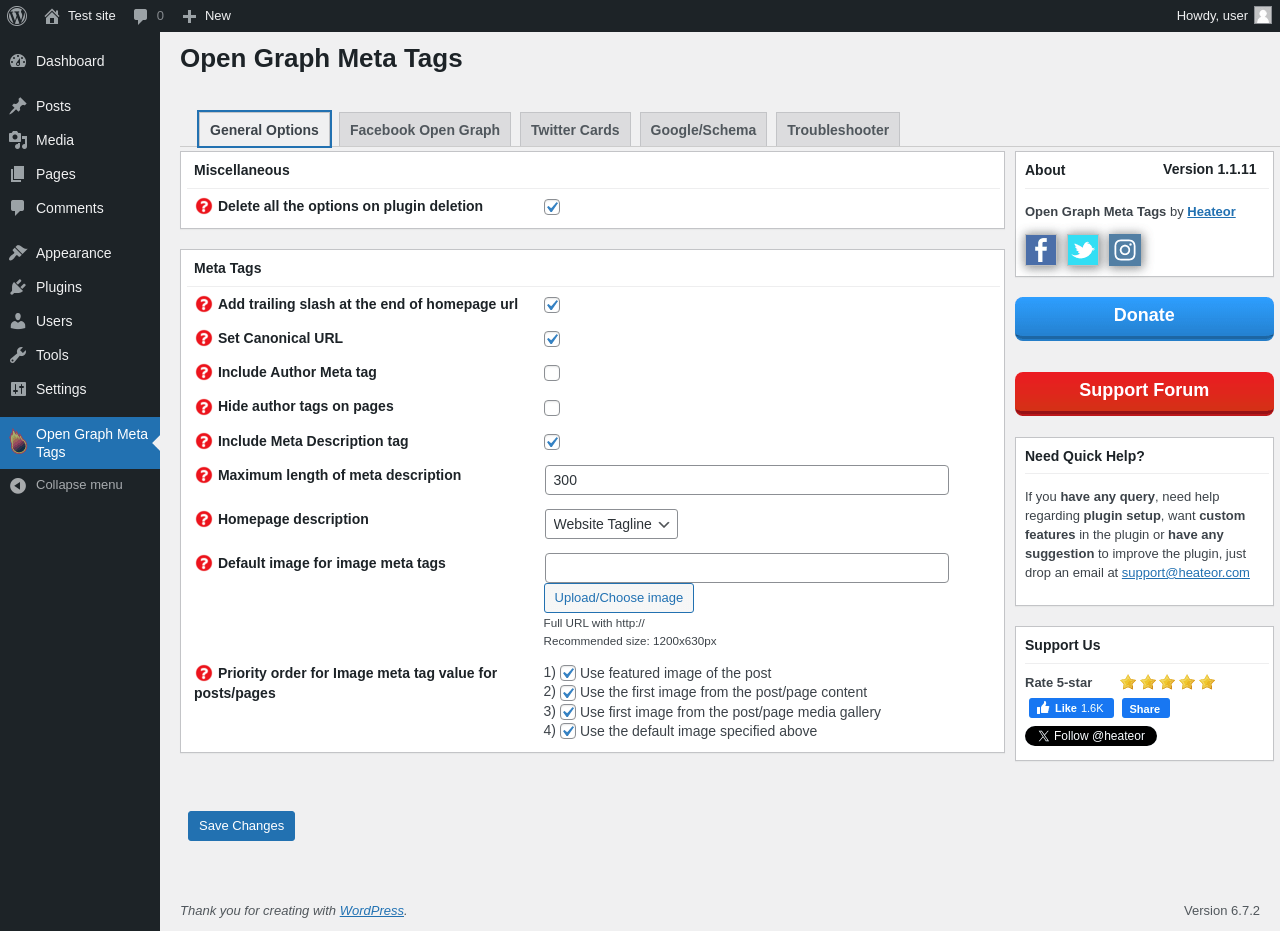Open the WordPress footer link
Viewport: 1280px width, 931px height.
[371, 910]
